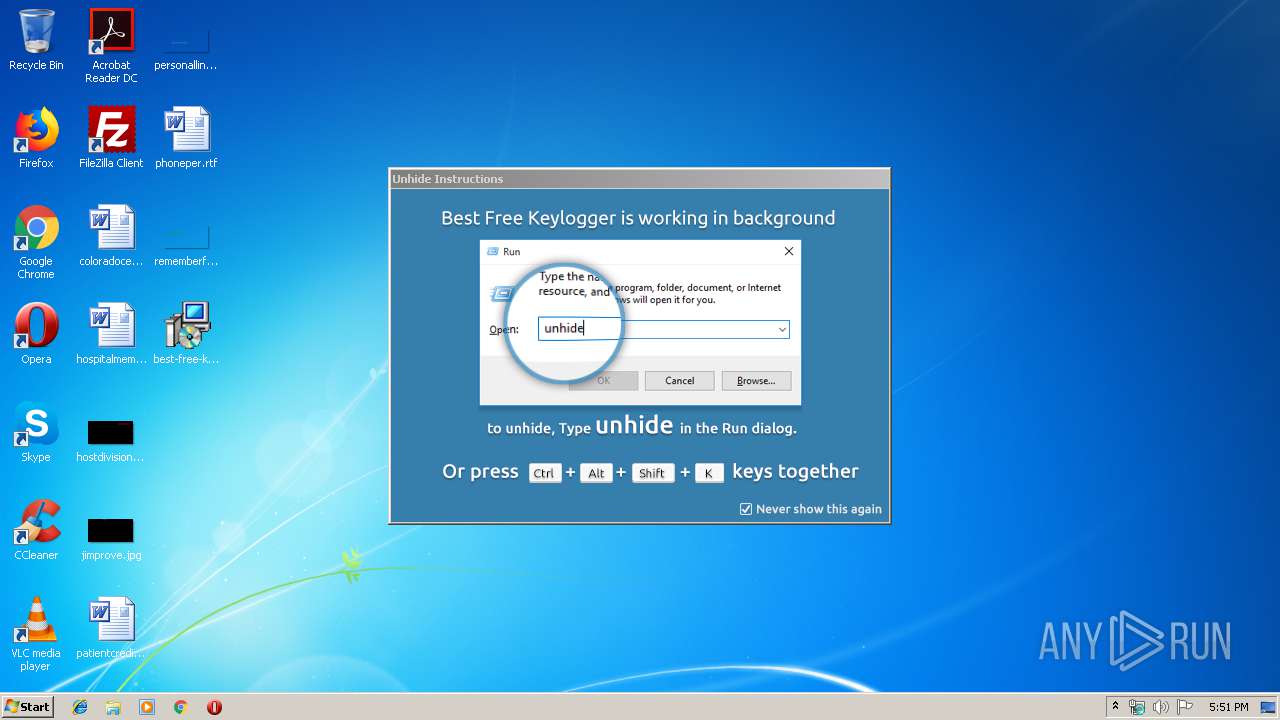This screenshot has width=1280, height=720.
Task: Open Action Center flag icon
Action: [x=1185, y=707]
